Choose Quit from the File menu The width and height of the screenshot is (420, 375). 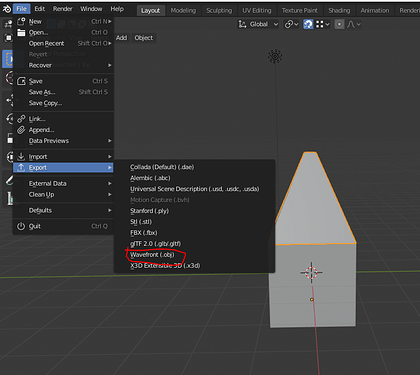[63, 226]
